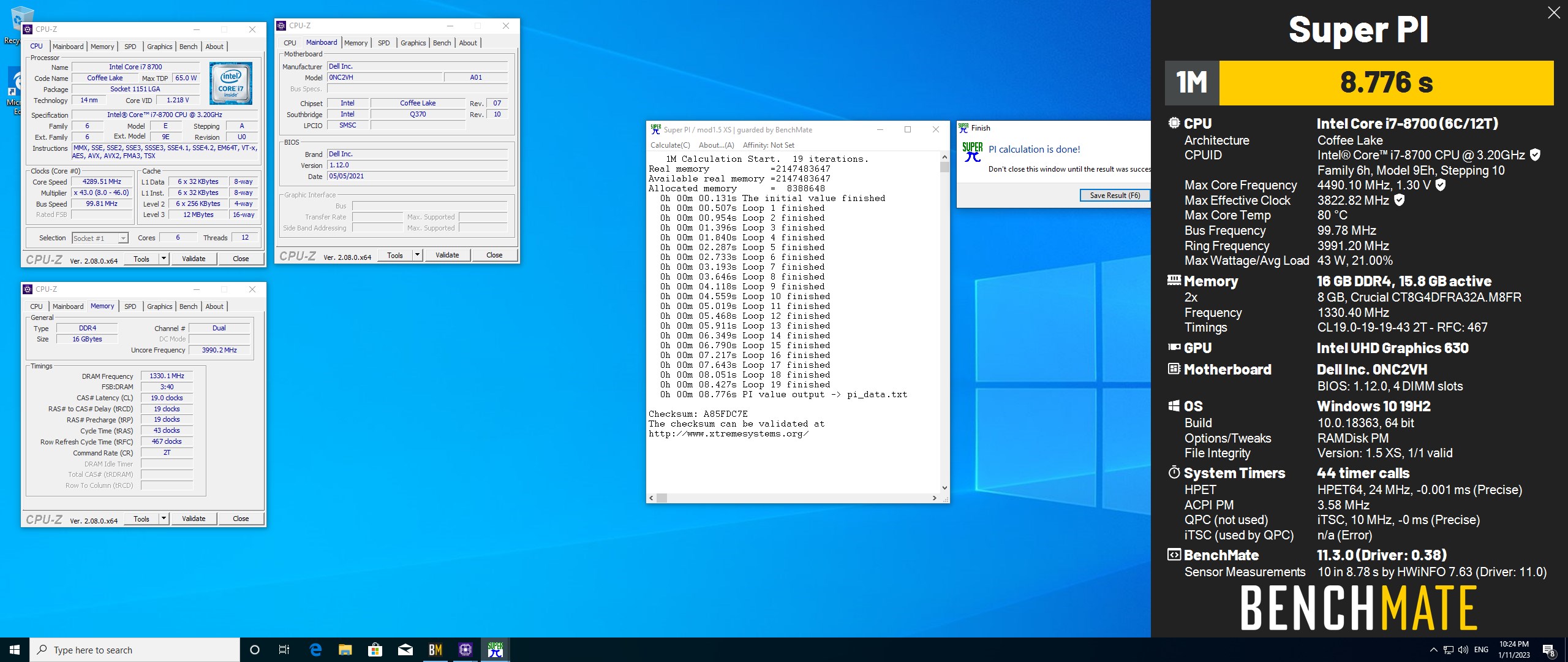Viewport: 1568px width, 662px height.
Task: Show hidden system tray icons
Action: coord(1433,650)
